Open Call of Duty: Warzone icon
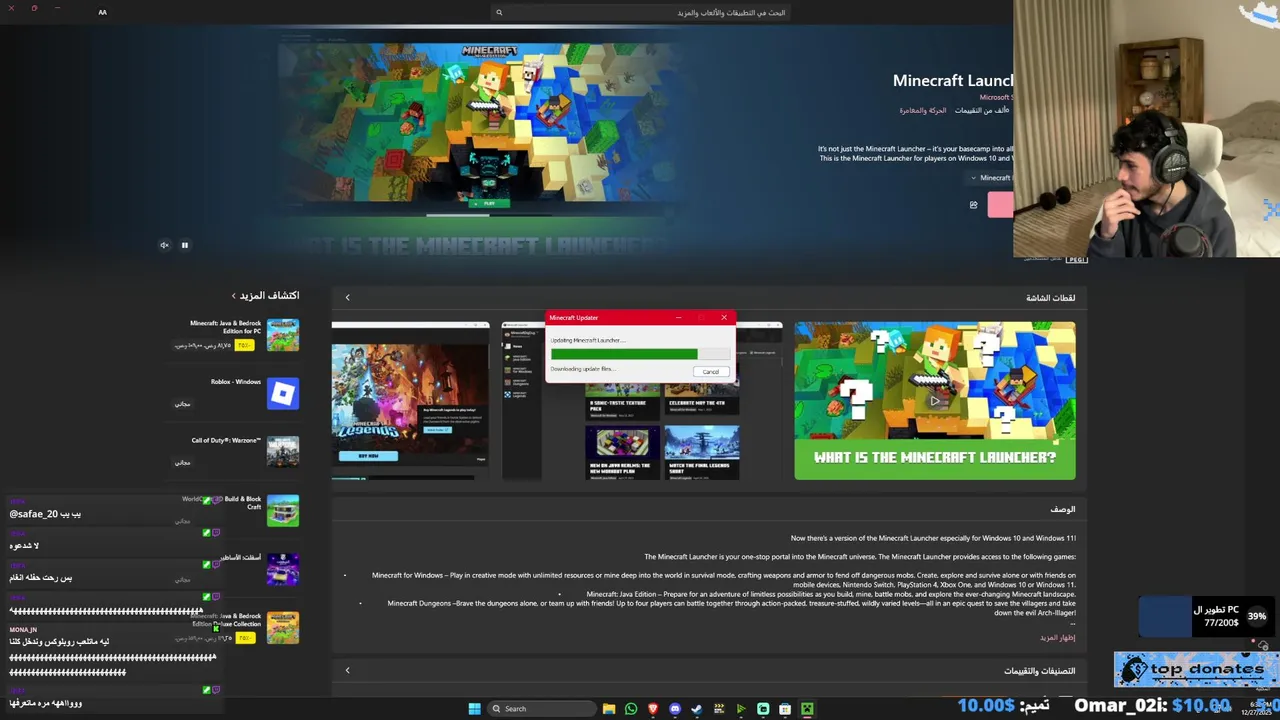The height and width of the screenshot is (720, 1280). coord(283,452)
